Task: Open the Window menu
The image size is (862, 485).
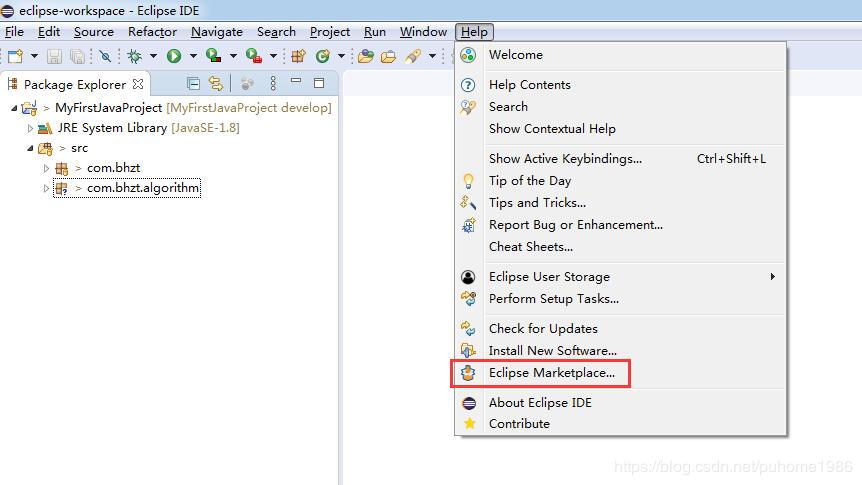Action: (423, 32)
